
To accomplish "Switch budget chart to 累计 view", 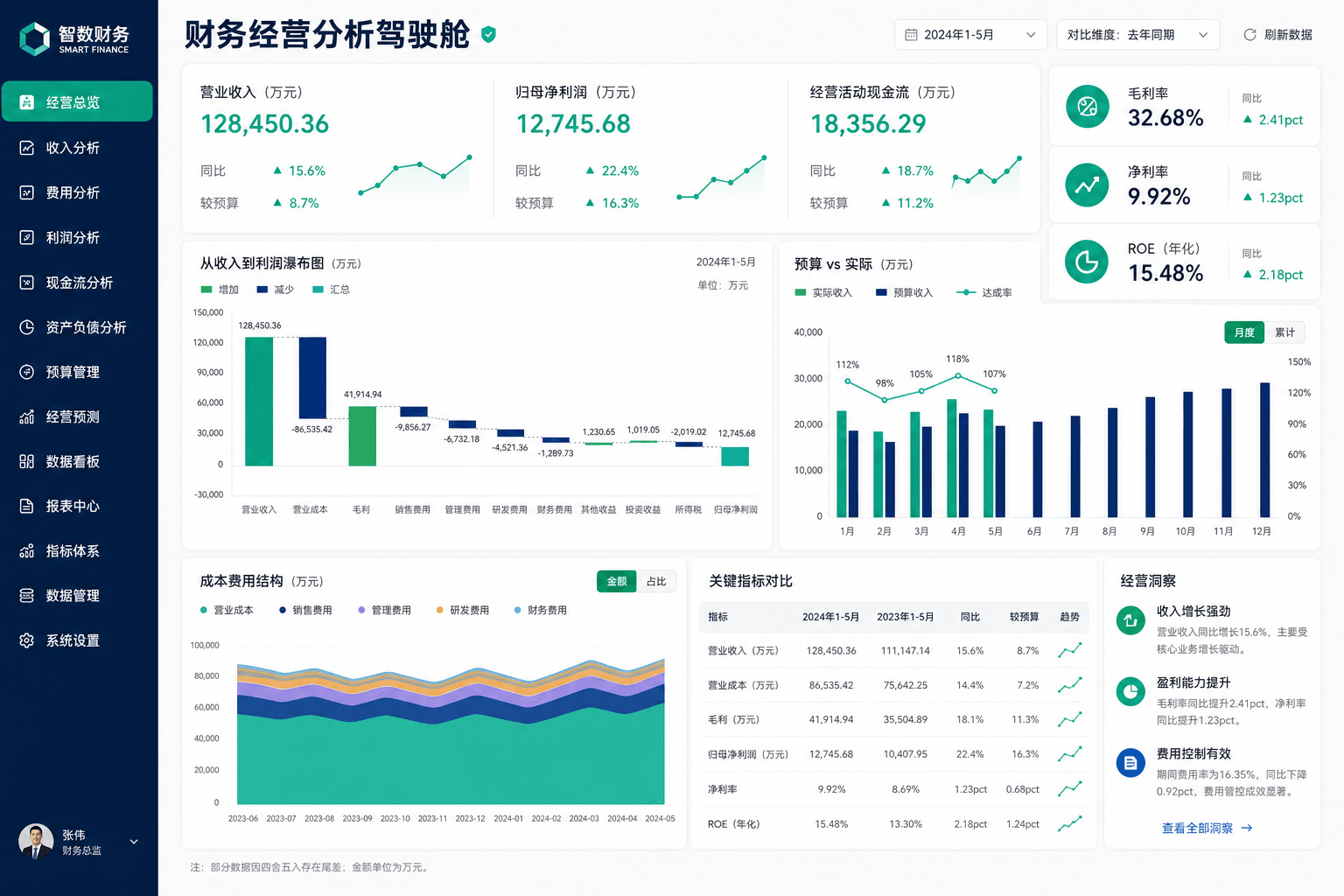I will click(1284, 332).
